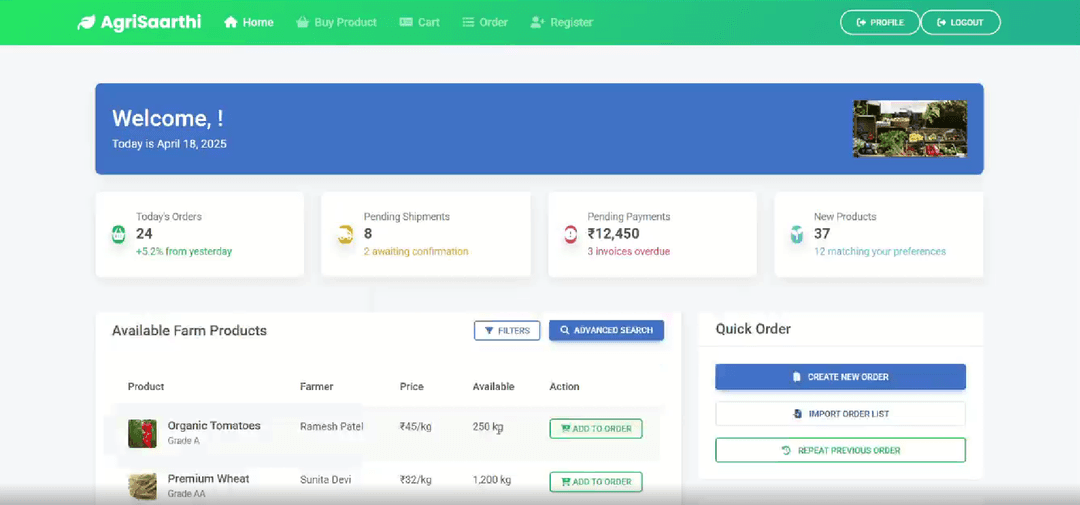Click the Pending Shipments truck icon
This screenshot has height=505, width=1080.
[345, 234]
